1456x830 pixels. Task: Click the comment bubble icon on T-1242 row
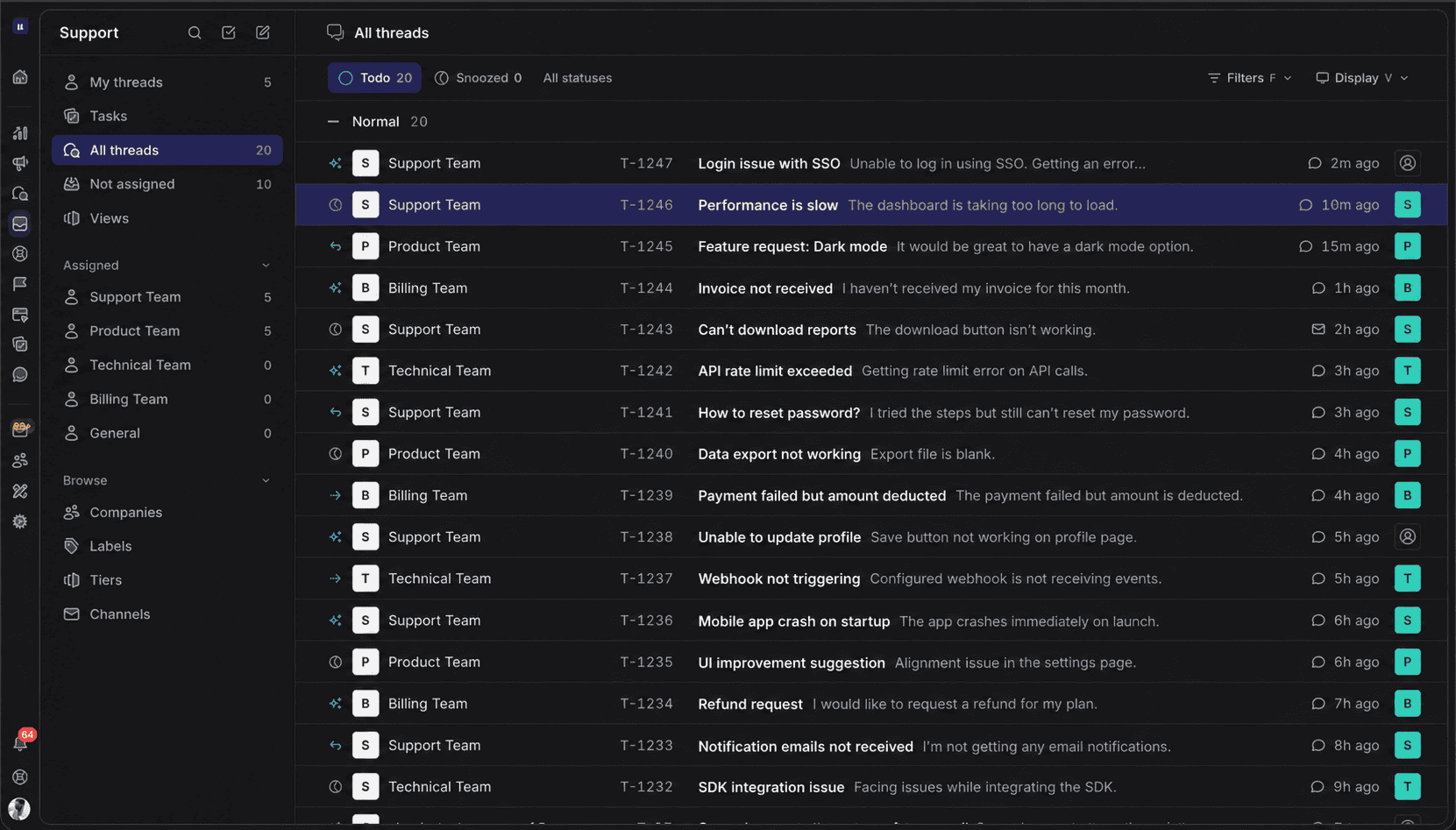[1318, 371]
